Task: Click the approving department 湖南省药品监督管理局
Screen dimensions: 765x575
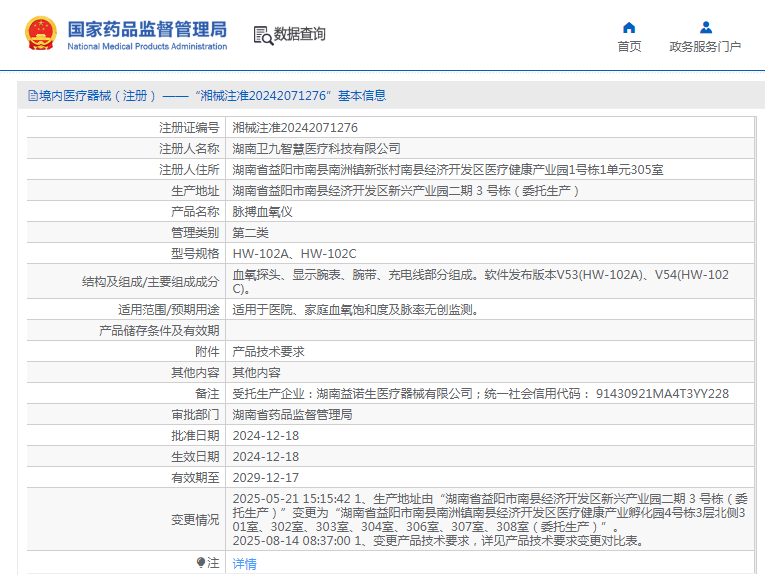Action: (x=292, y=415)
